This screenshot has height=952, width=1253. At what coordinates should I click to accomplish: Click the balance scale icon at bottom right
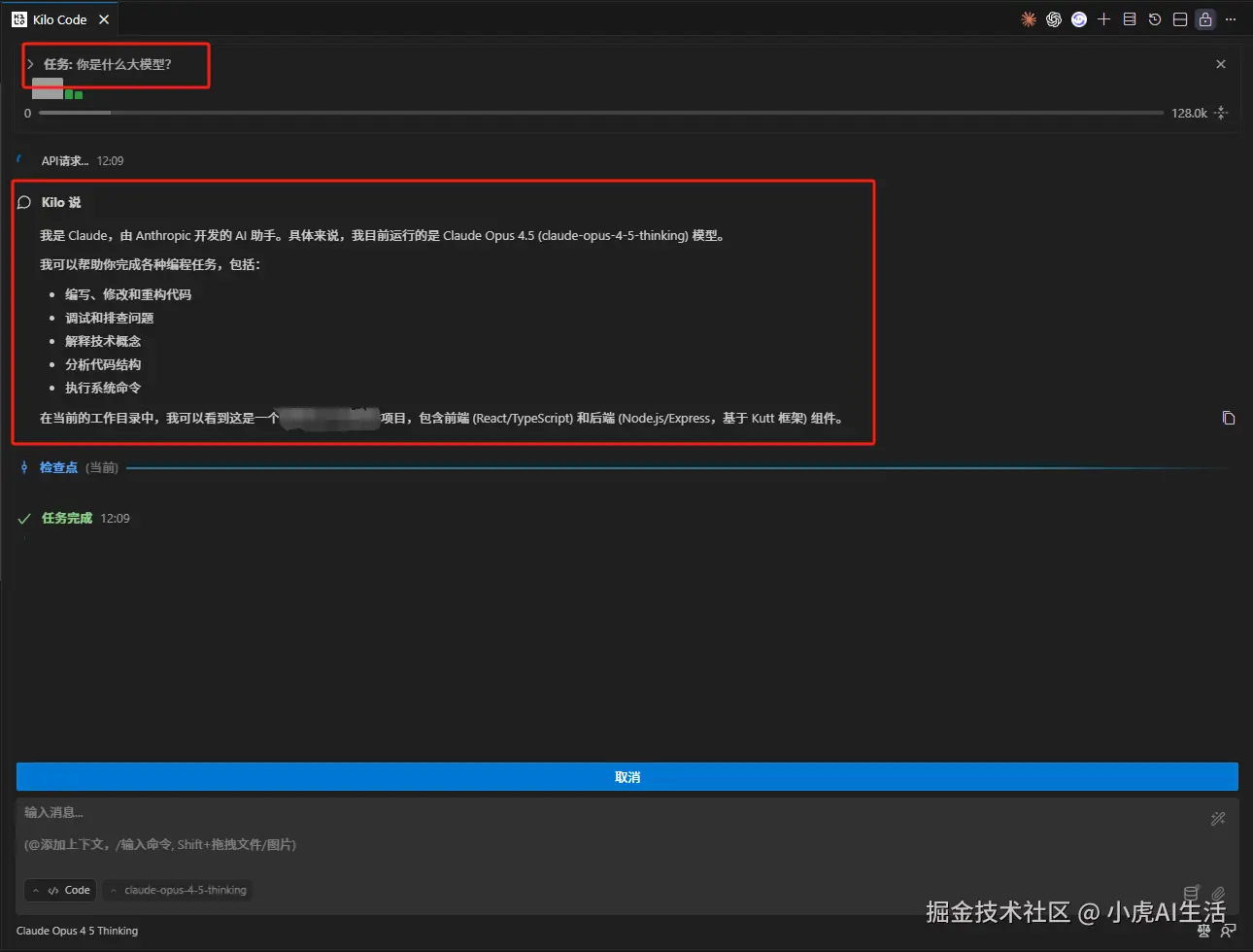click(x=1203, y=931)
